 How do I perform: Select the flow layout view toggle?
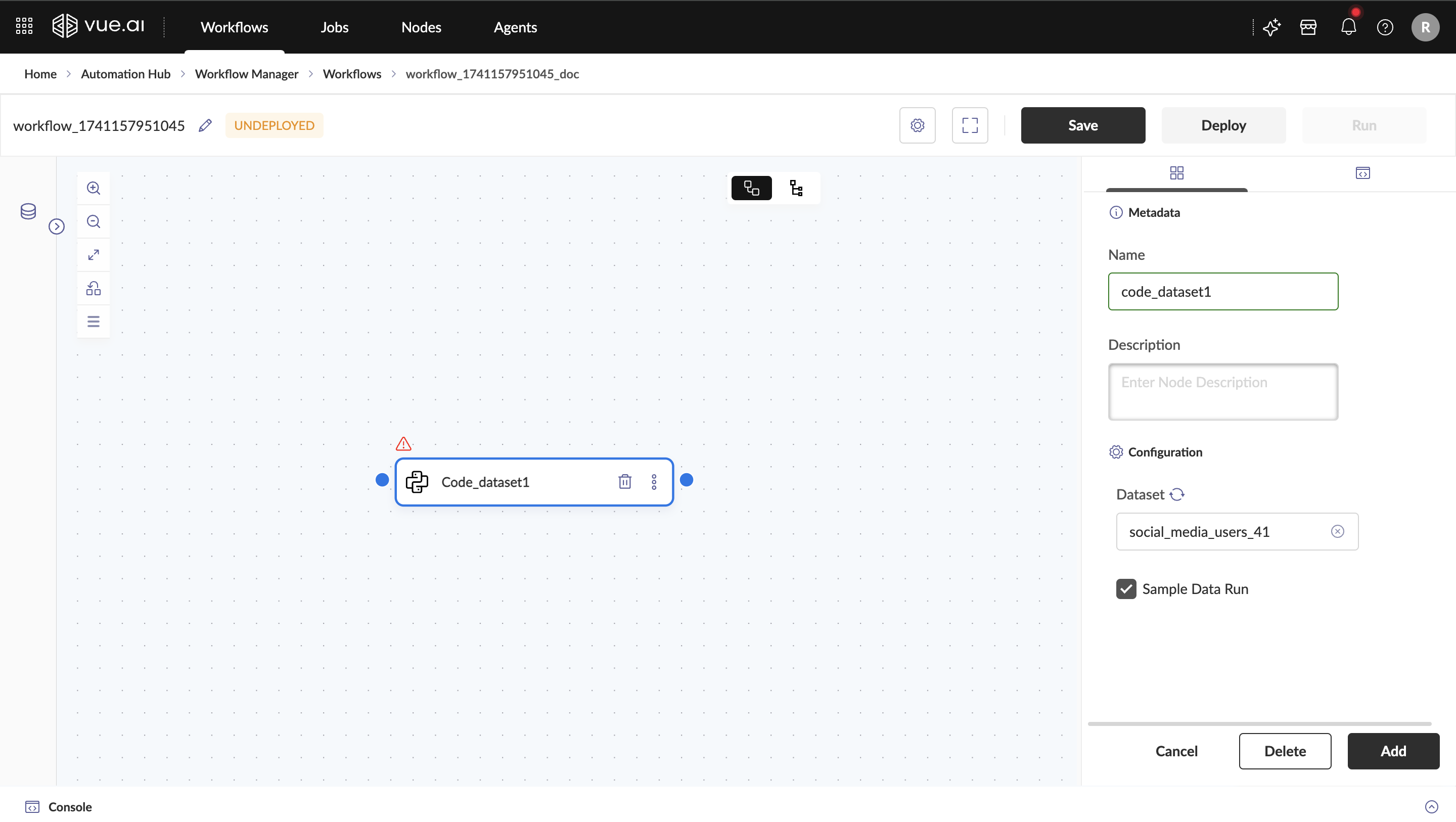(751, 188)
